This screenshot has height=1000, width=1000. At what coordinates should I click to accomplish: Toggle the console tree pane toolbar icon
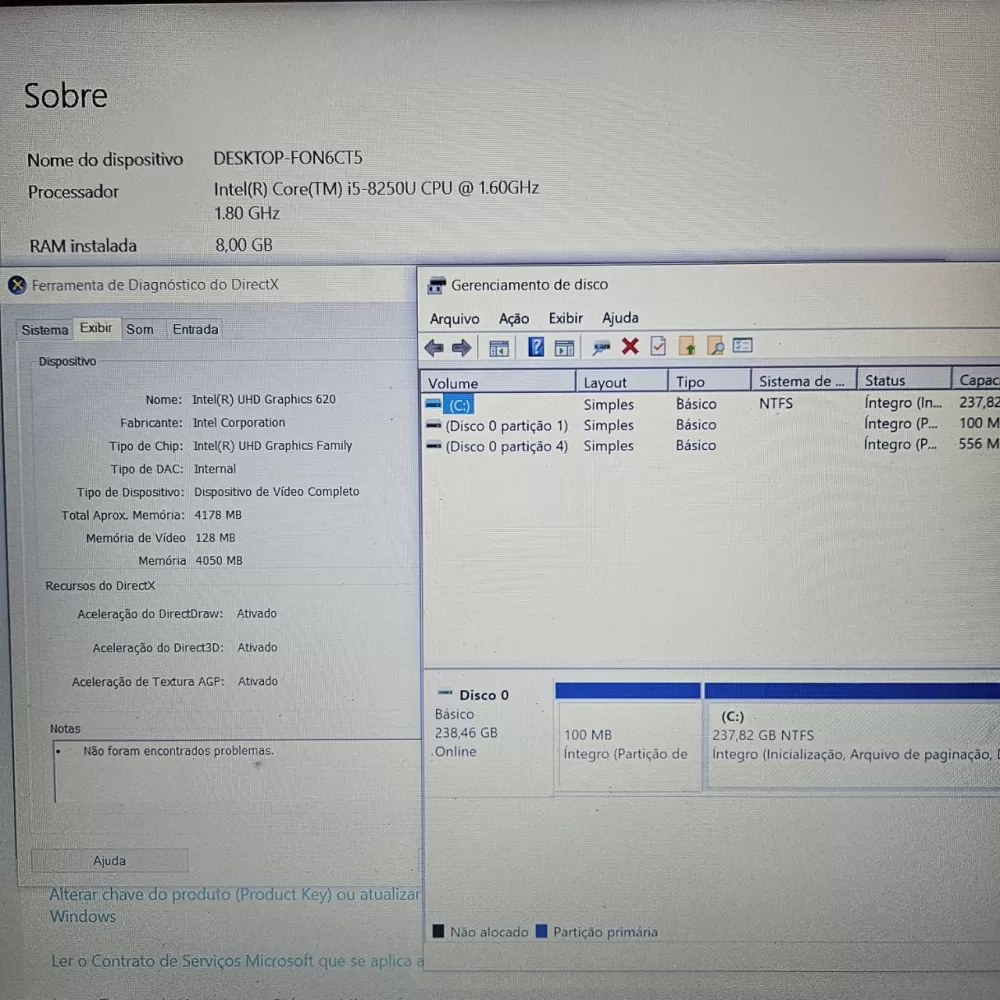pyautogui.click(x=499, y=348)
